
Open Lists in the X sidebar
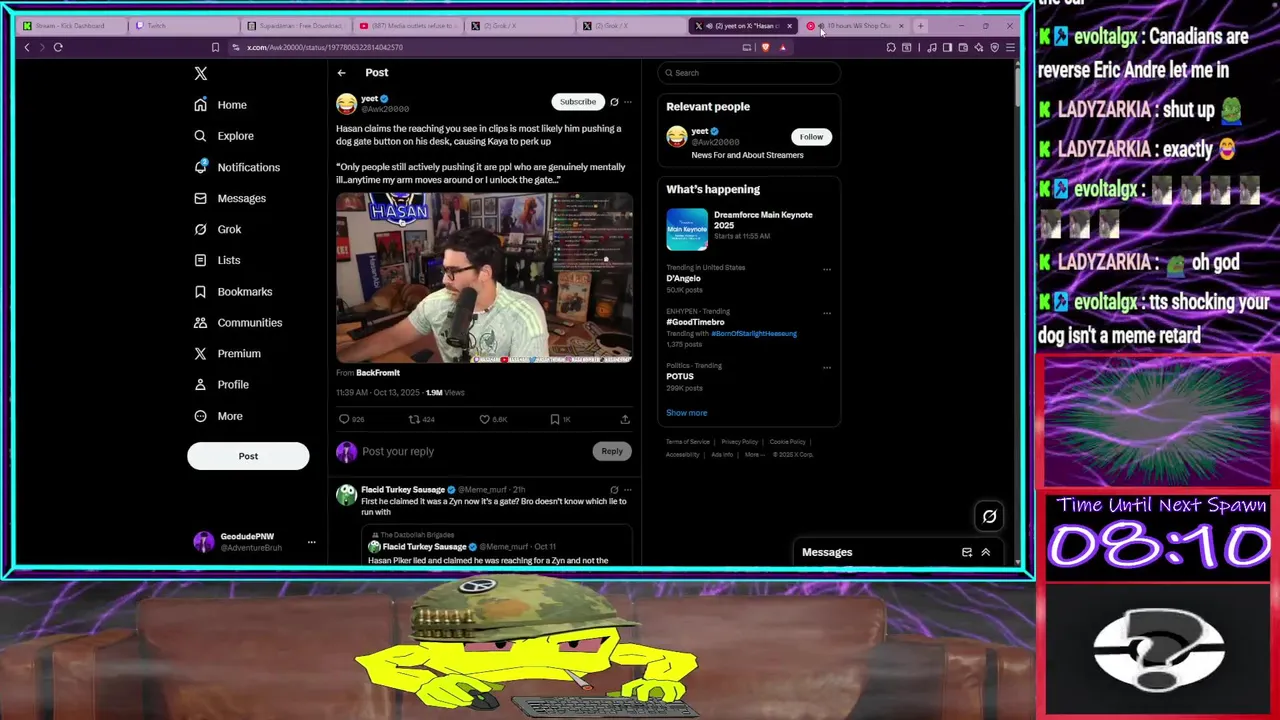click(x=217, y=260)
